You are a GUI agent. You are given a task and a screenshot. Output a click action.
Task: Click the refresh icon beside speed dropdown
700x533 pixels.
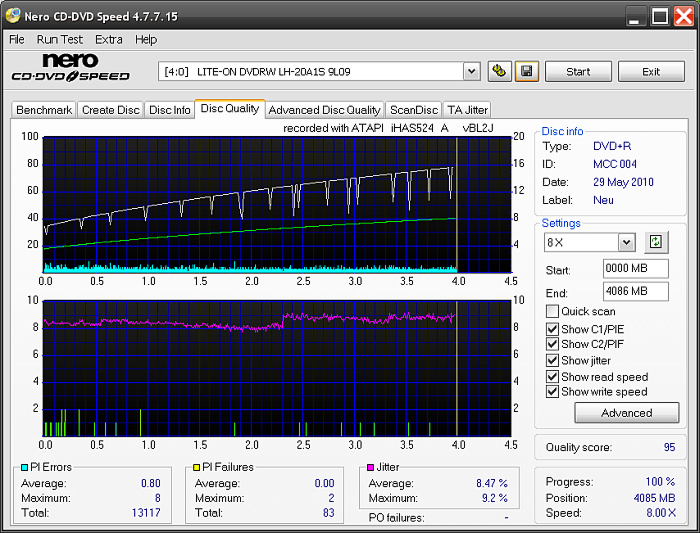click(x=656, y=242)
